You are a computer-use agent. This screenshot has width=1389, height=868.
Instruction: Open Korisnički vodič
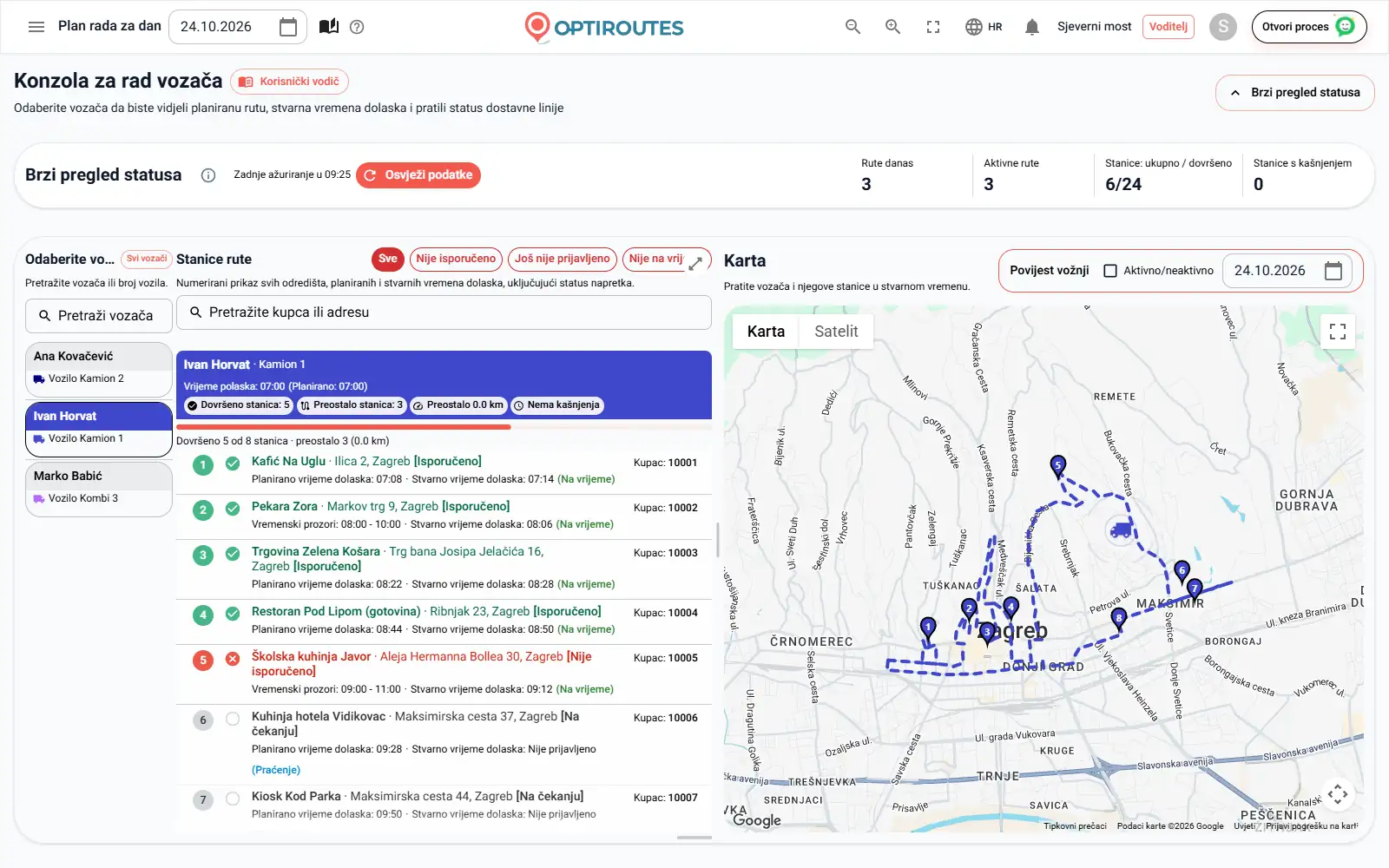pyautogui.click(x=290, y=82)
